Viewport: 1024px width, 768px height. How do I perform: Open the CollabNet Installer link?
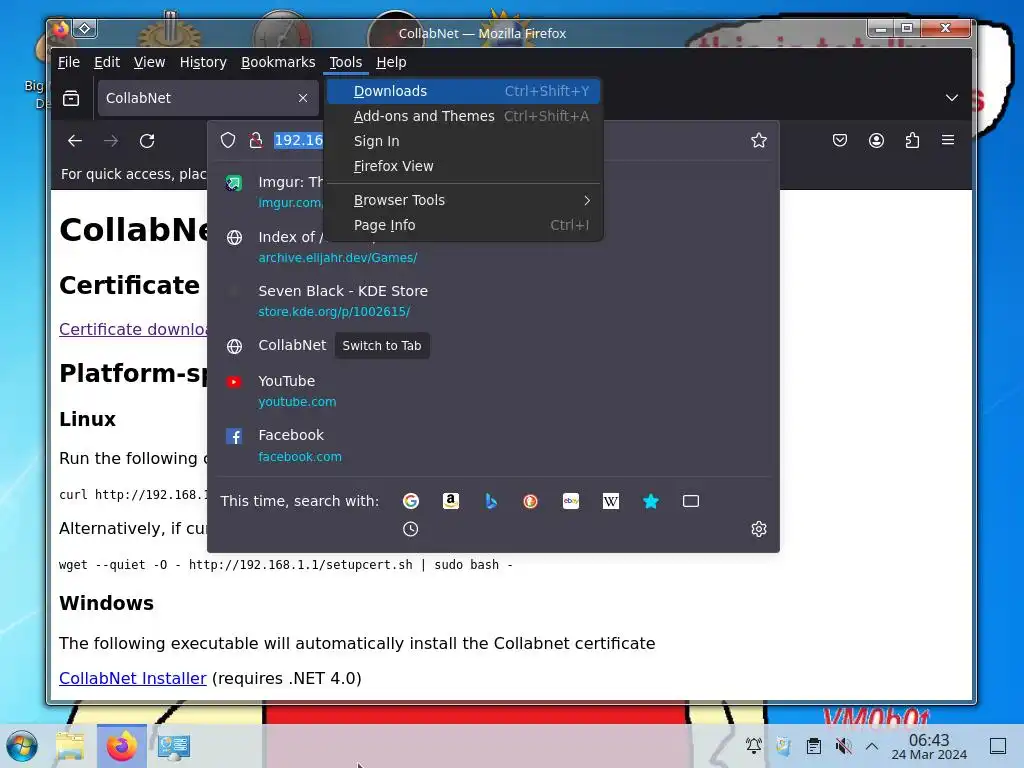(x=133, y=679)
